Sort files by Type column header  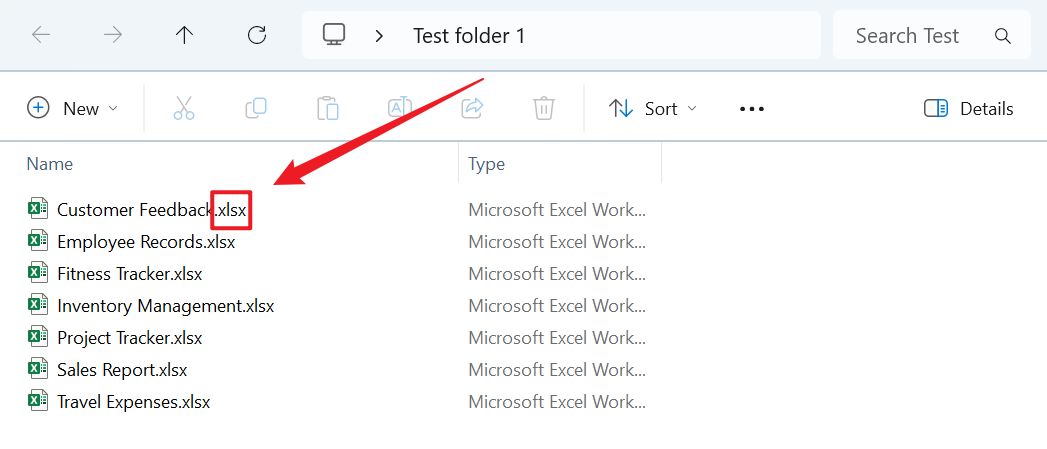pyautogui.click(x=487, y=164)
